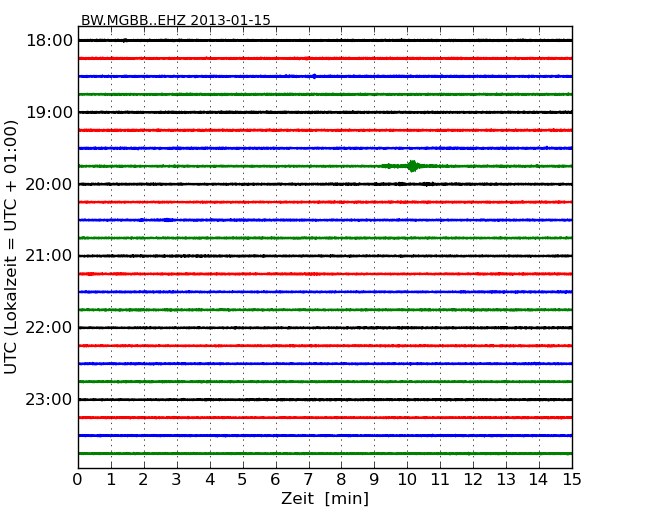
Task: Click the x-axis tick label 10
Action: [407, 480]
